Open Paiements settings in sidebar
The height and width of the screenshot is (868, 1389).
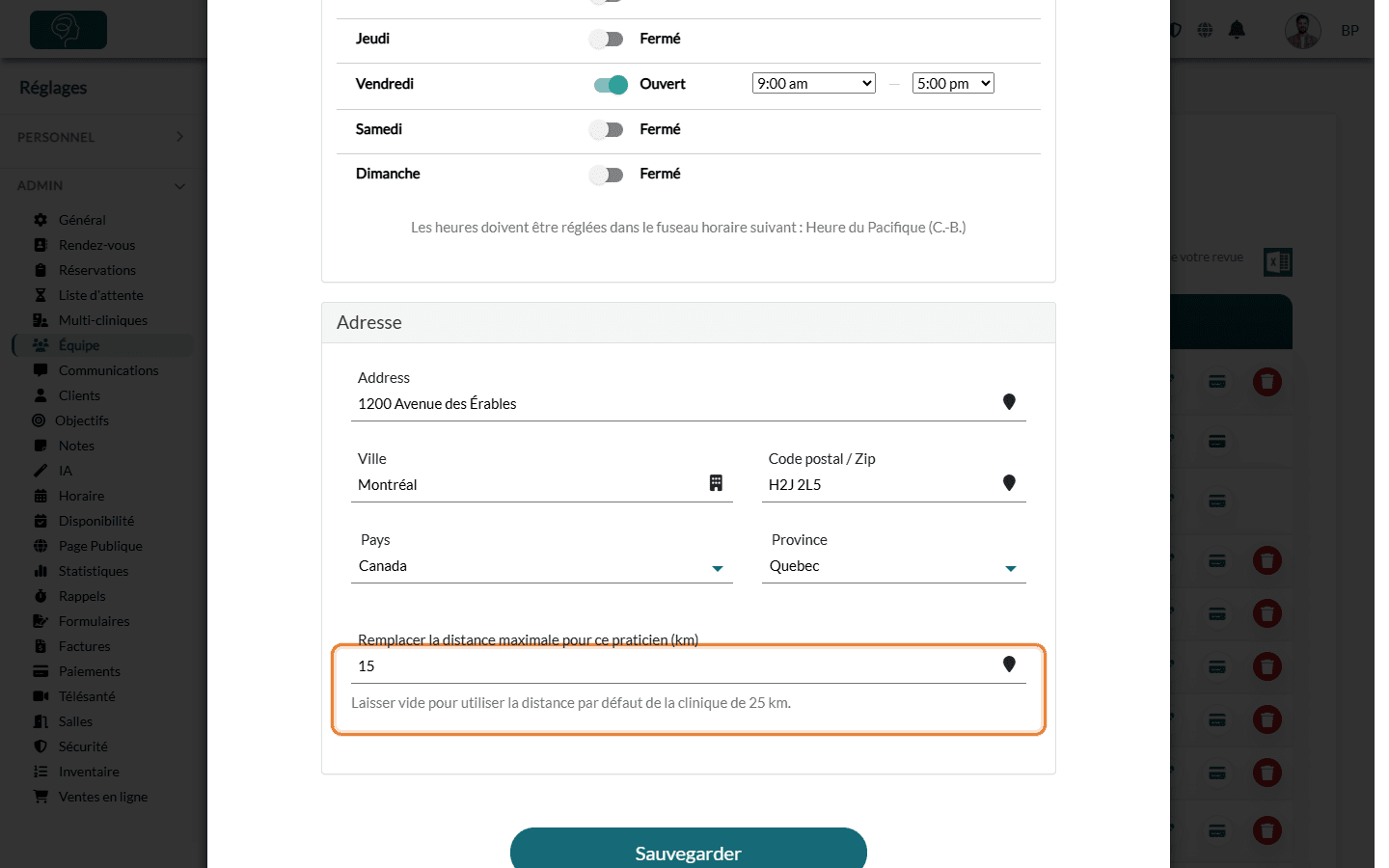[89, 671]
